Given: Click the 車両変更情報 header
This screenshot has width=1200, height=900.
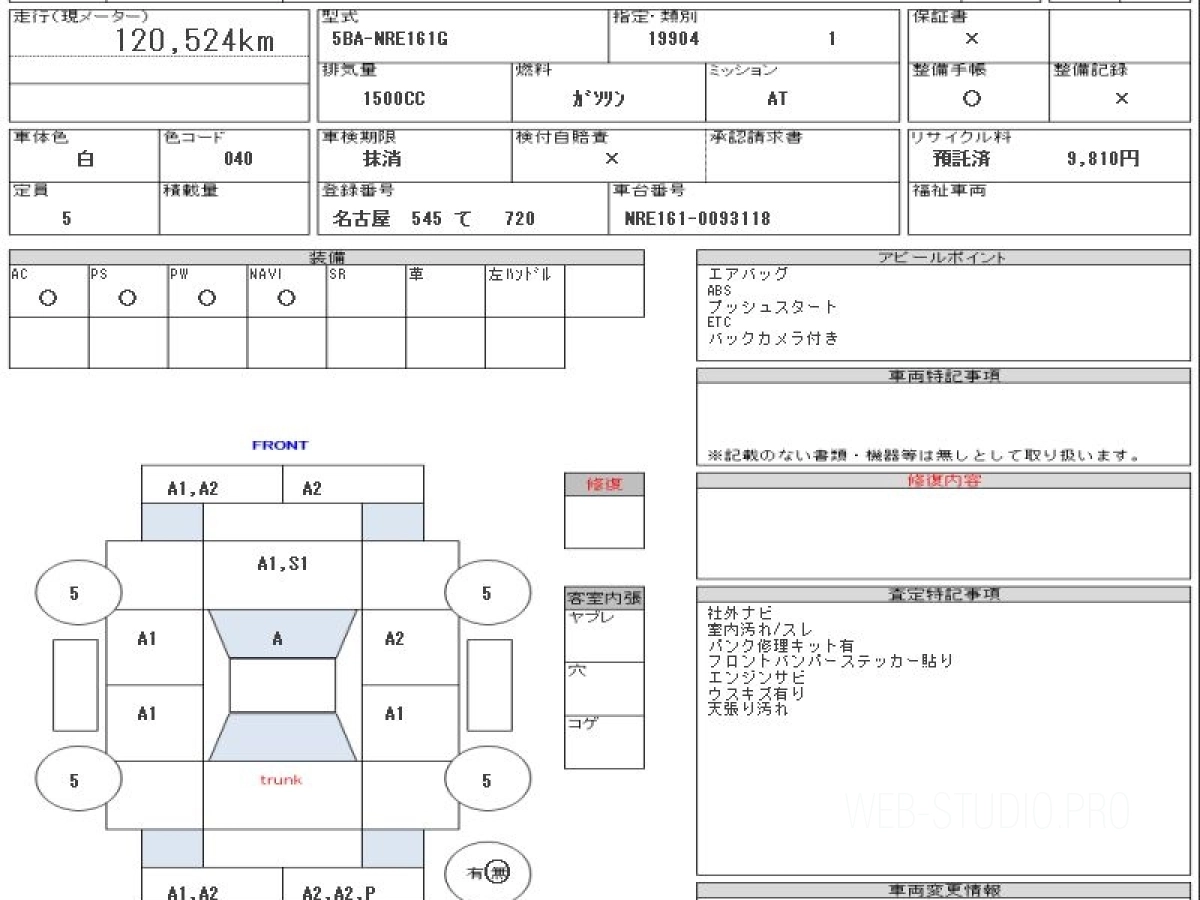Looking at the screenshot, I should 944,890.
